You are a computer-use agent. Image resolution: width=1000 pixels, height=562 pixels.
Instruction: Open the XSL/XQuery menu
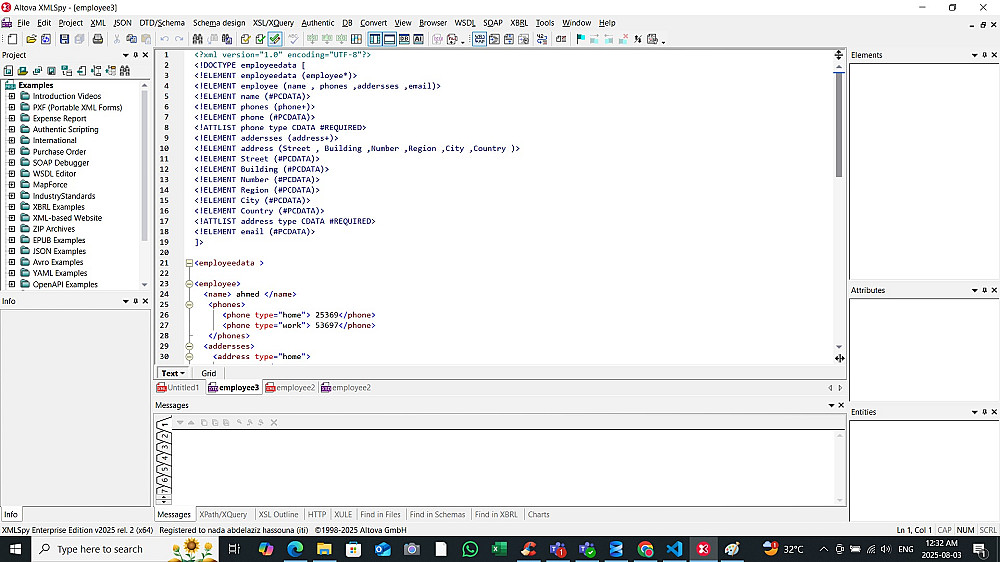[x=273, y=22]
